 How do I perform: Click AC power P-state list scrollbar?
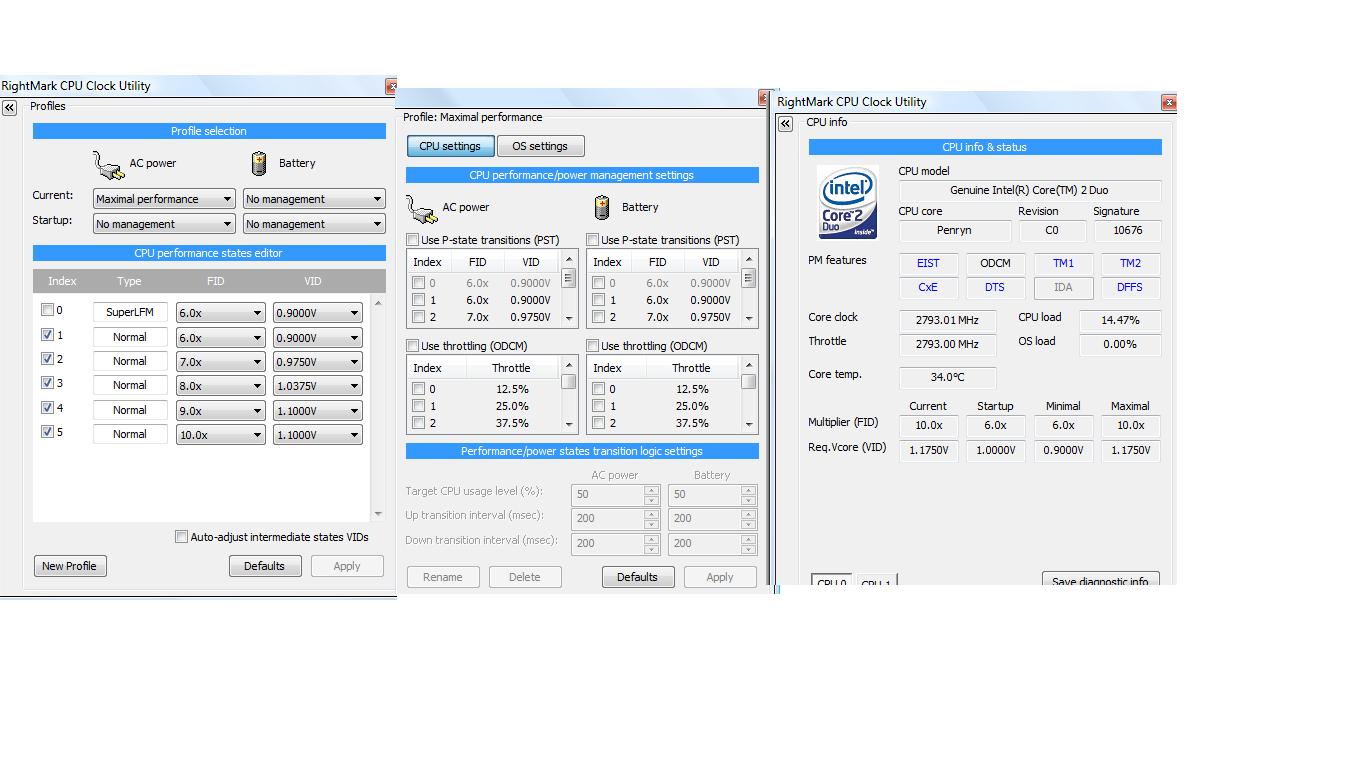click(568, 288)
